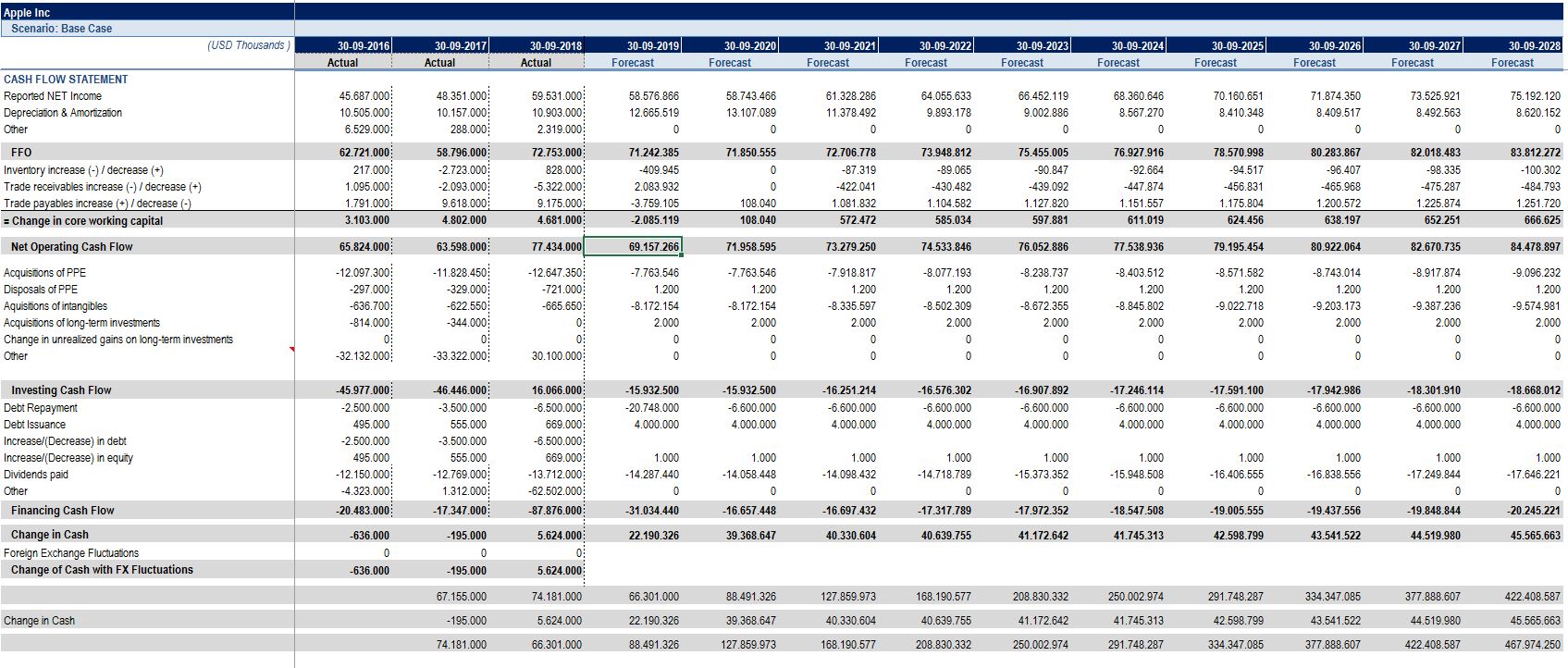Click the Change in core working capital label

point(82,221)
